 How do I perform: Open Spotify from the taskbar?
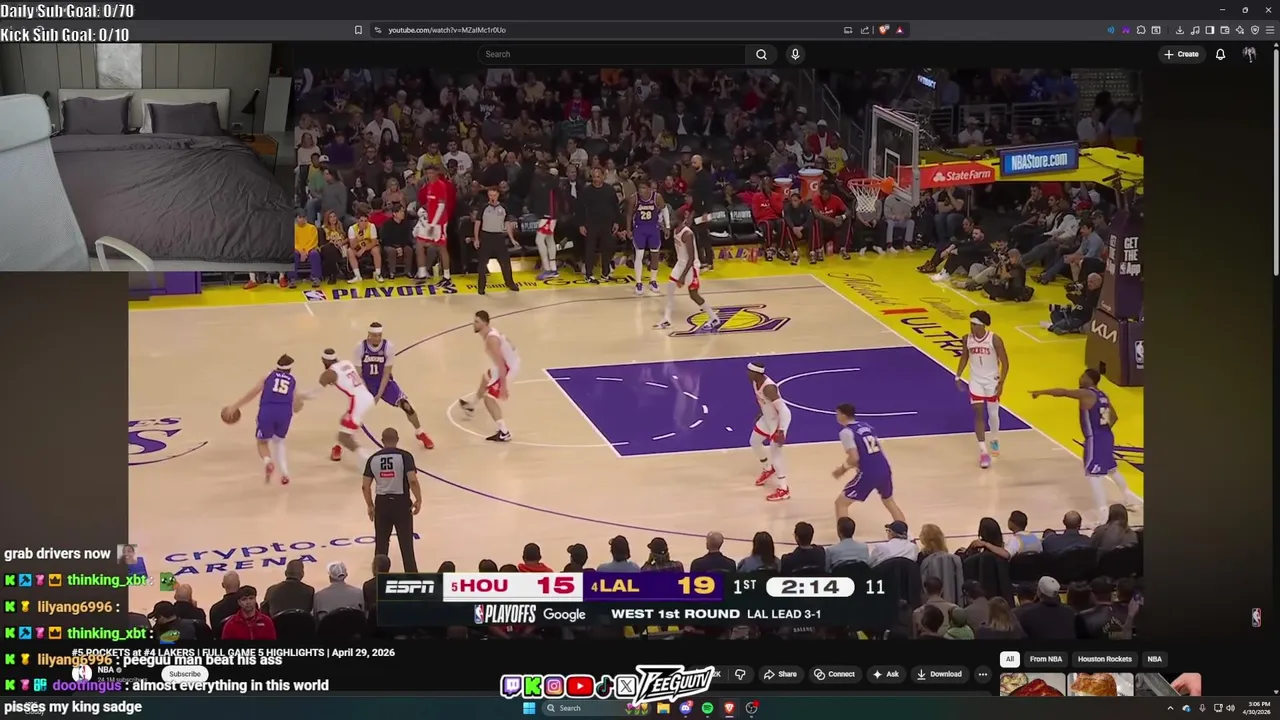pos(707,708)
